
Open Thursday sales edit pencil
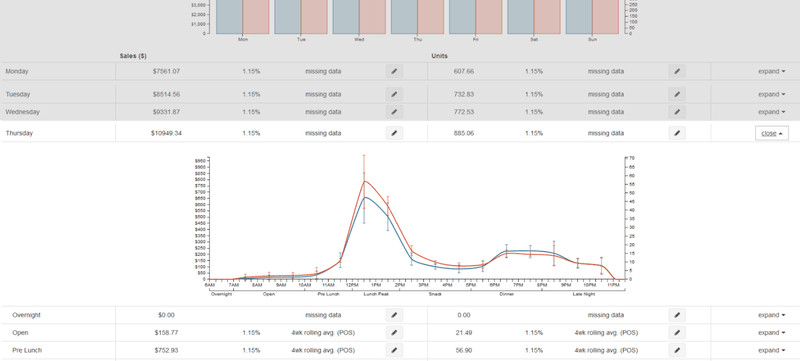tap(394, 133)
